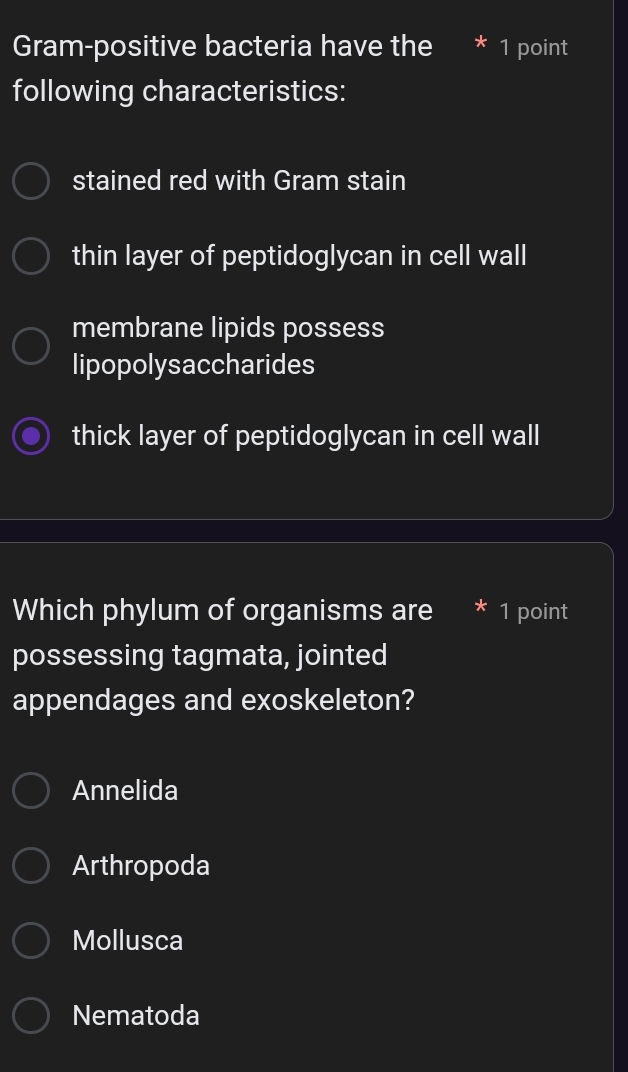This screenshot has height=1072, width=628.
Task: Select the 'stained red with Gram stain' option
Action: click(x=31, y=181)
